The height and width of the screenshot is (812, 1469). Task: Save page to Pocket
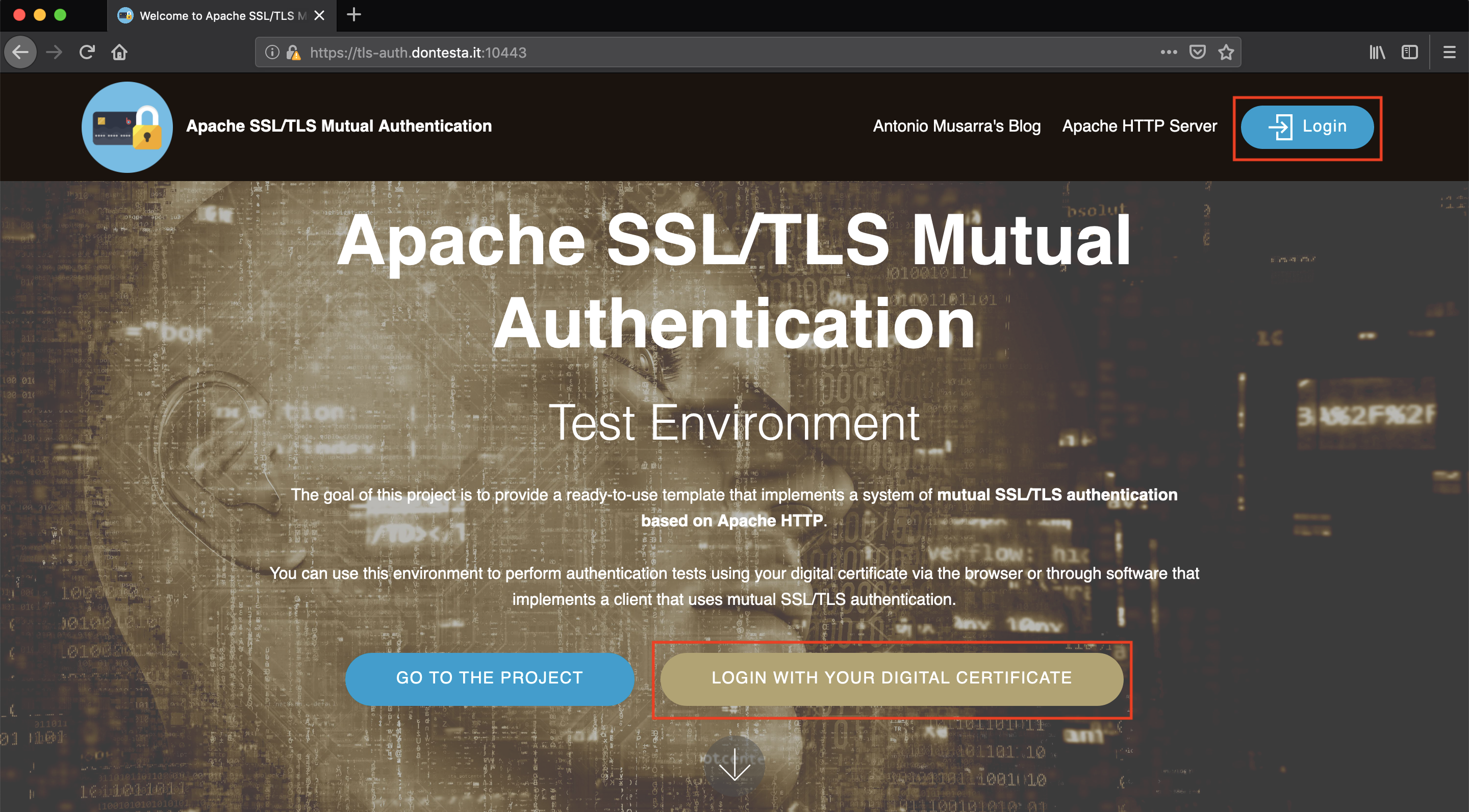[1197, 53]
